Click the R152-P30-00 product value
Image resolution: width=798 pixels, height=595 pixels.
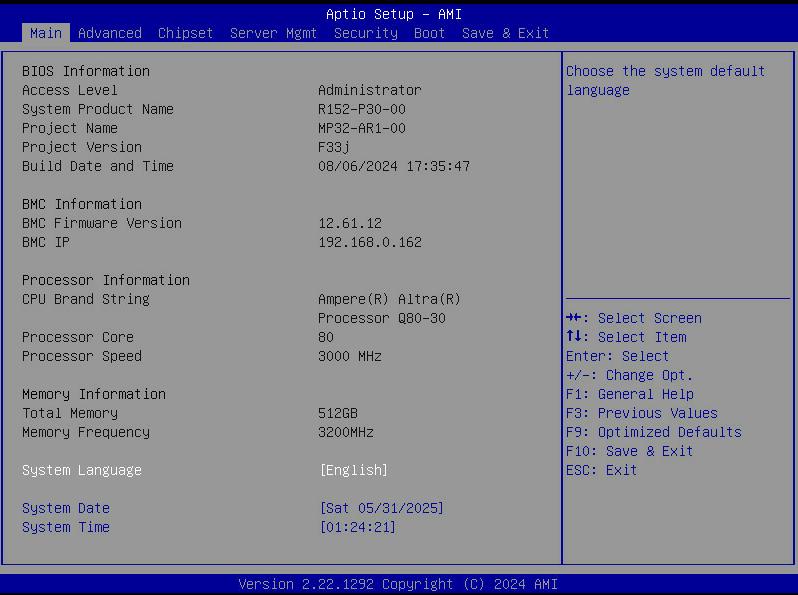click(362, 109)
